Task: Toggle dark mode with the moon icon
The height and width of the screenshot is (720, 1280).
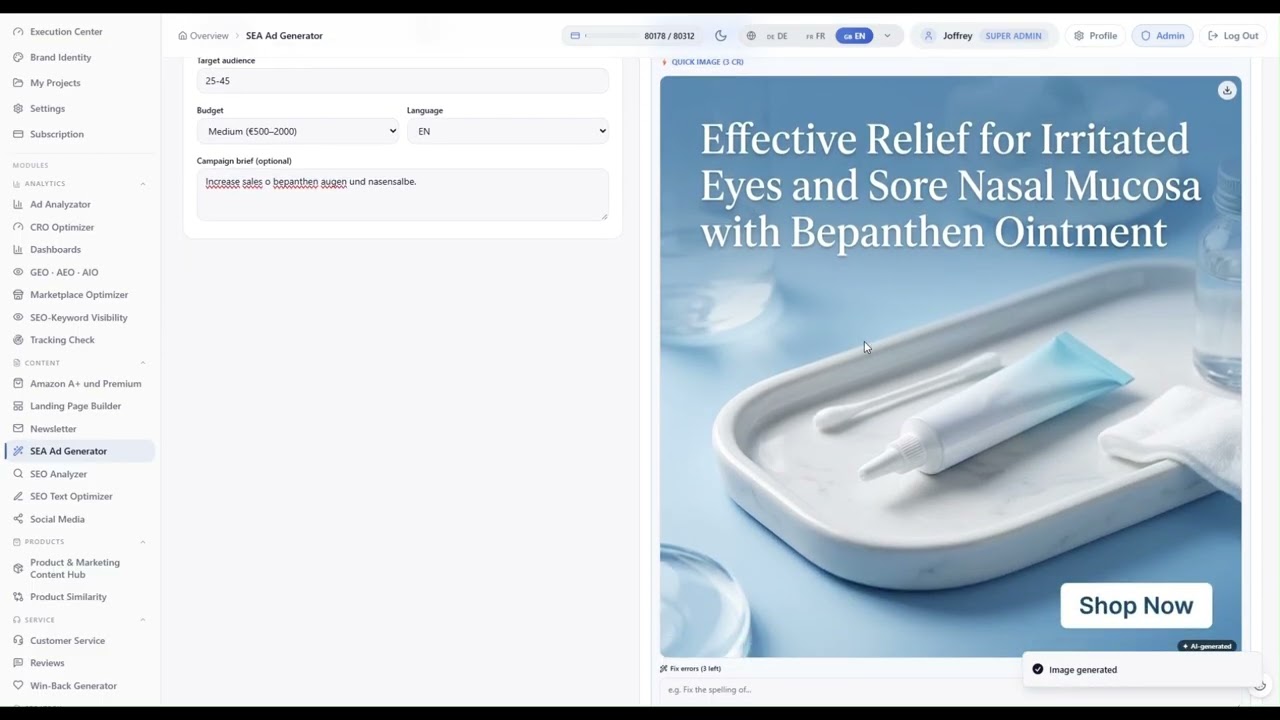Action: (x=721, y=36)
